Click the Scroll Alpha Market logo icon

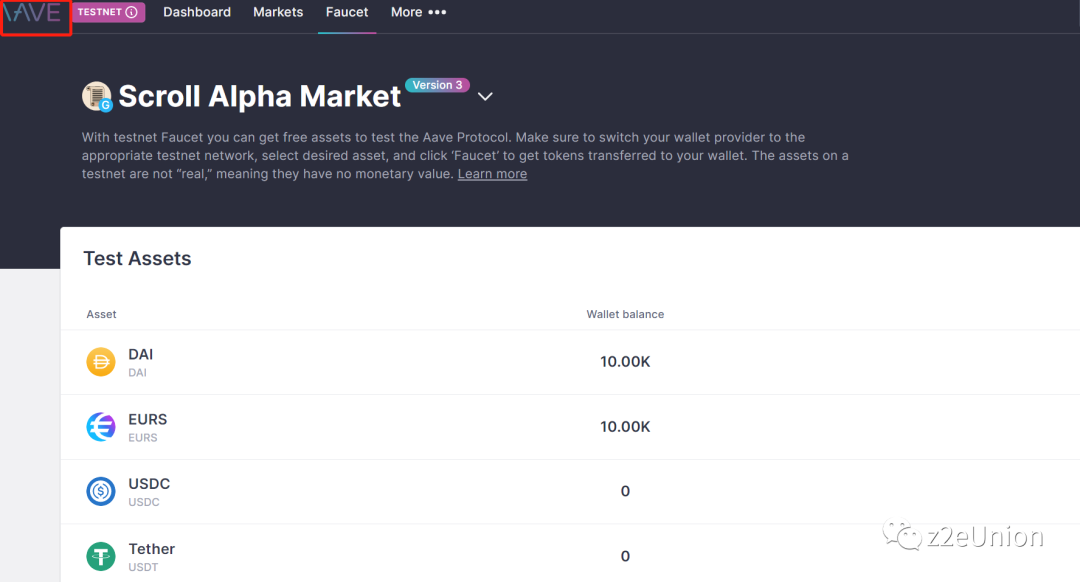[97, 97]
